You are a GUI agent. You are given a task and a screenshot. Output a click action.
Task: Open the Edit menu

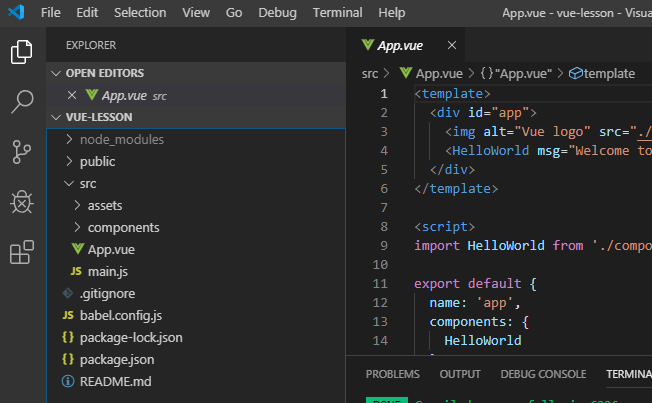pyautogui.click(x=87, y=13)
